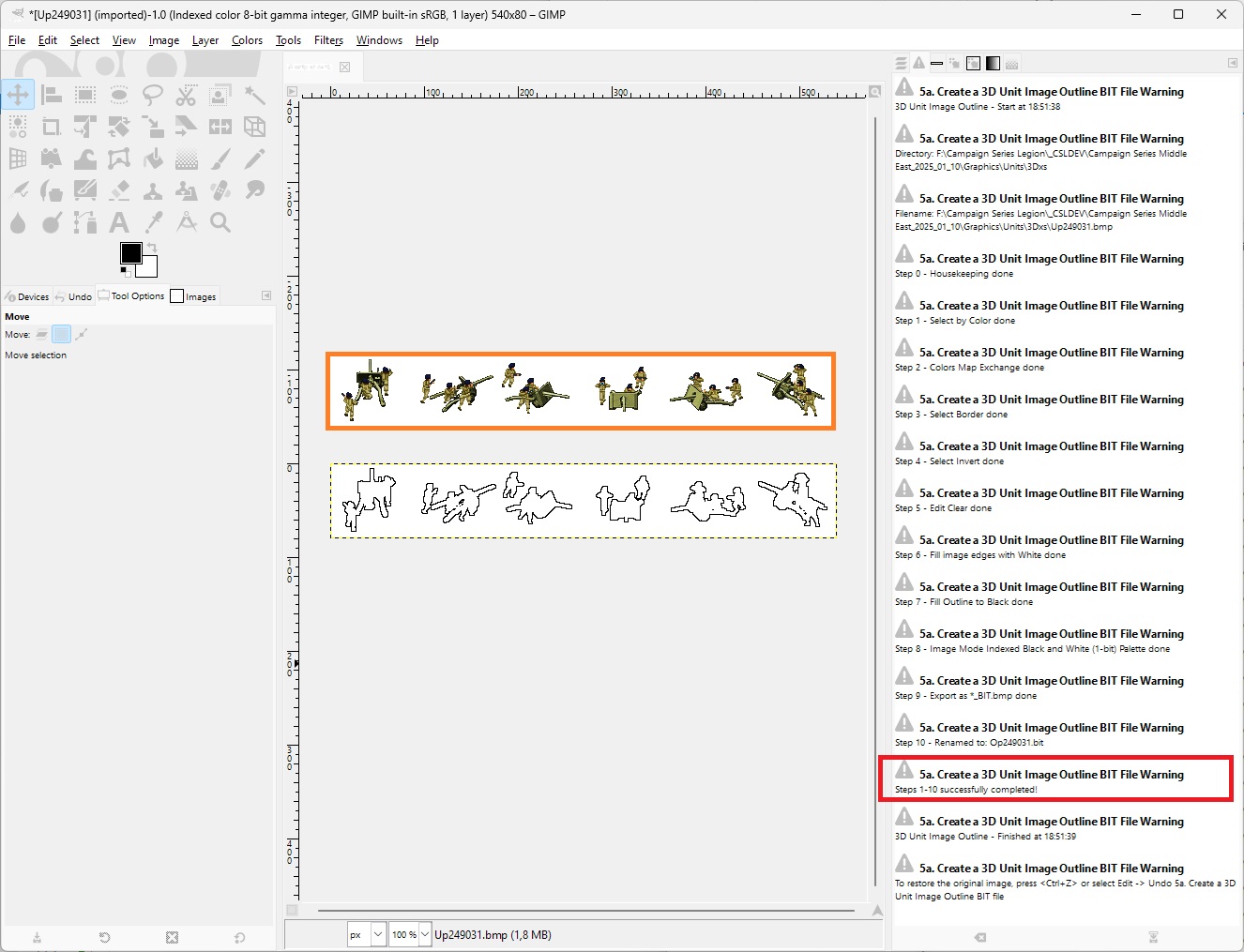The height and width of the screenshot is (952, 1244).
Task: Select the Paintbrush tool
Action: pyautogui.click(x=220, y=159)
